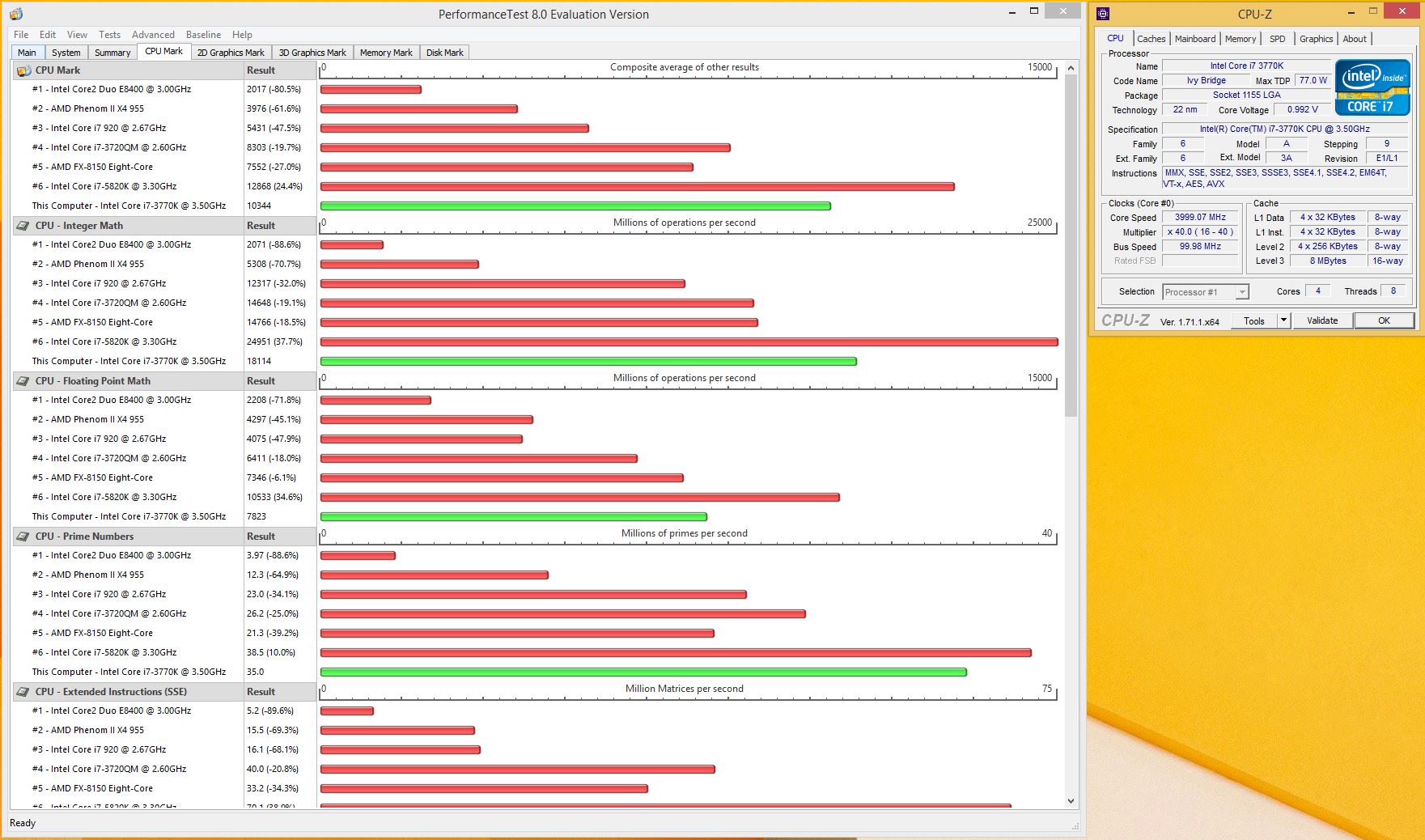
Task: Click the Result header beside CPU Mark
Action: [280, 70]
